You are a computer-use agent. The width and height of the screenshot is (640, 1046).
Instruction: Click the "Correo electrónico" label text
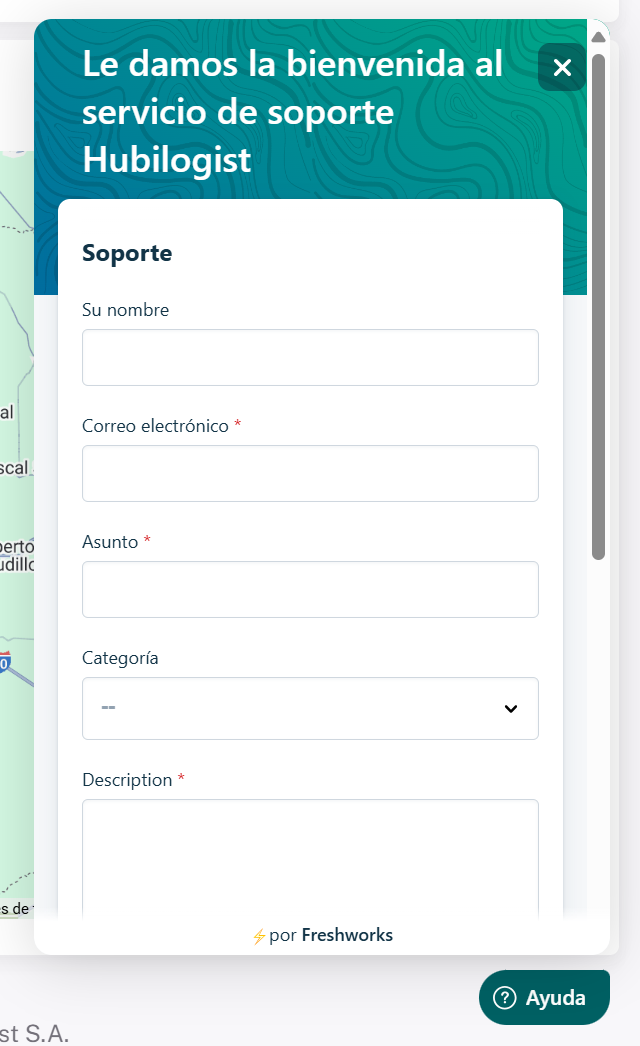[x=155, y=426]
